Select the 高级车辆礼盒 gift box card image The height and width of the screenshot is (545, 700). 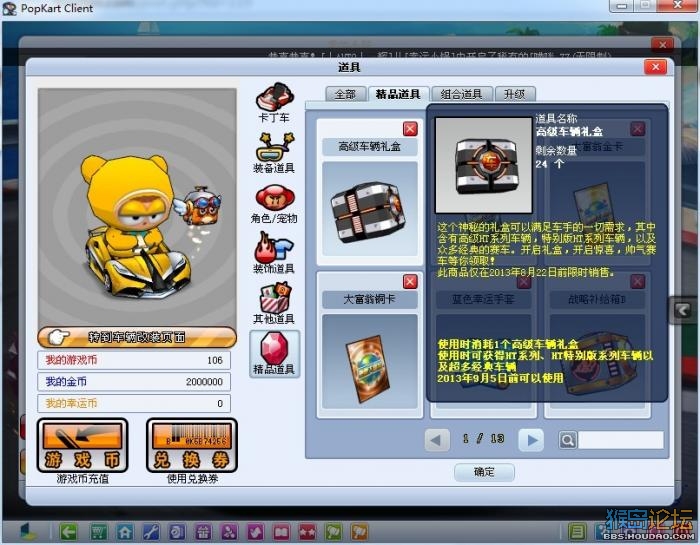(x=370, y=209)
